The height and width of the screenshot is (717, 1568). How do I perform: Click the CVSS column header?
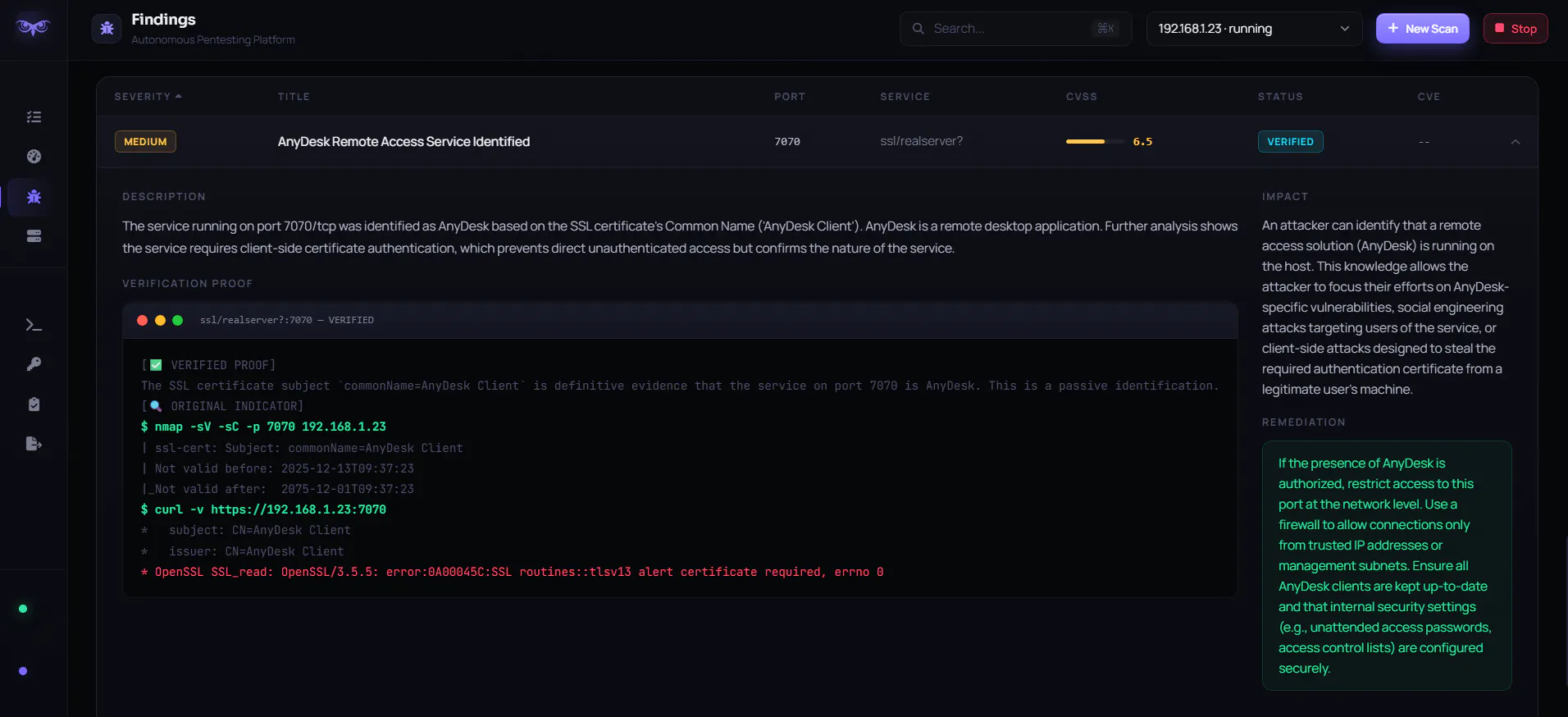1082,97
